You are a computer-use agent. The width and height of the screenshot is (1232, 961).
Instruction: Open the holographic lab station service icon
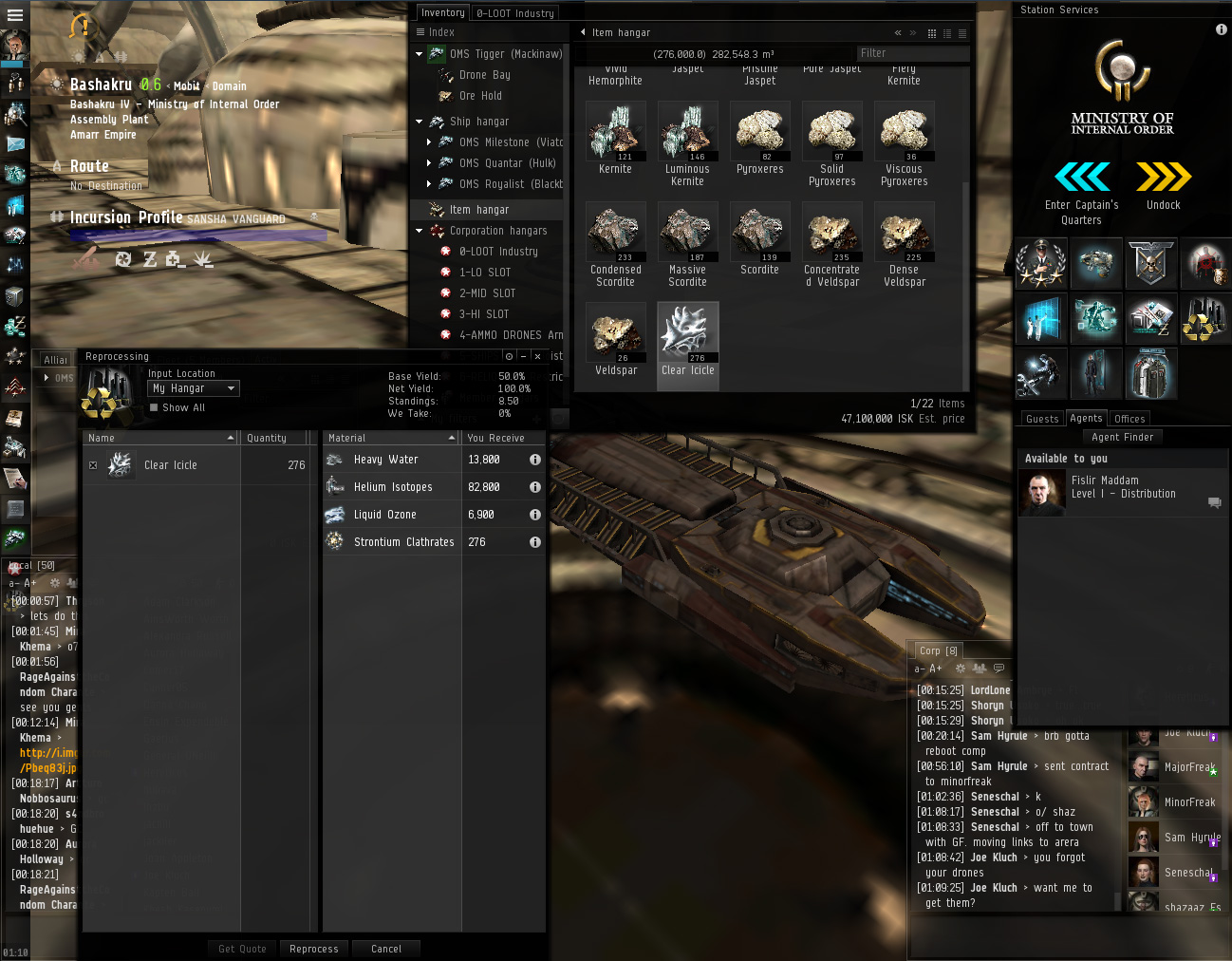(x=1041, y=318)
